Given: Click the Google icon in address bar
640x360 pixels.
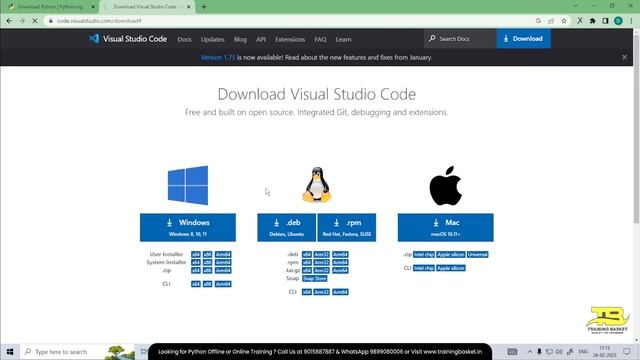Looking at the screenshot, I should 538,21.
